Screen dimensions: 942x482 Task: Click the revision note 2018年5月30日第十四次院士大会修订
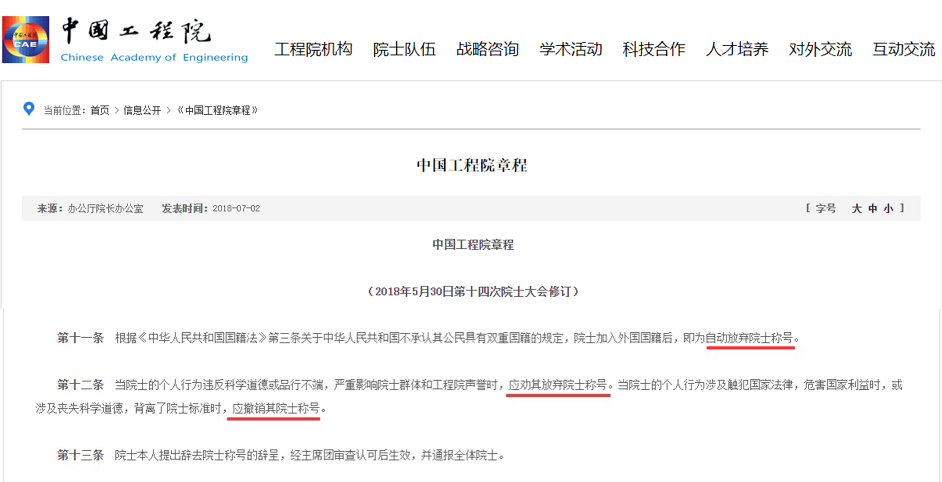click(x=473, y=291)
